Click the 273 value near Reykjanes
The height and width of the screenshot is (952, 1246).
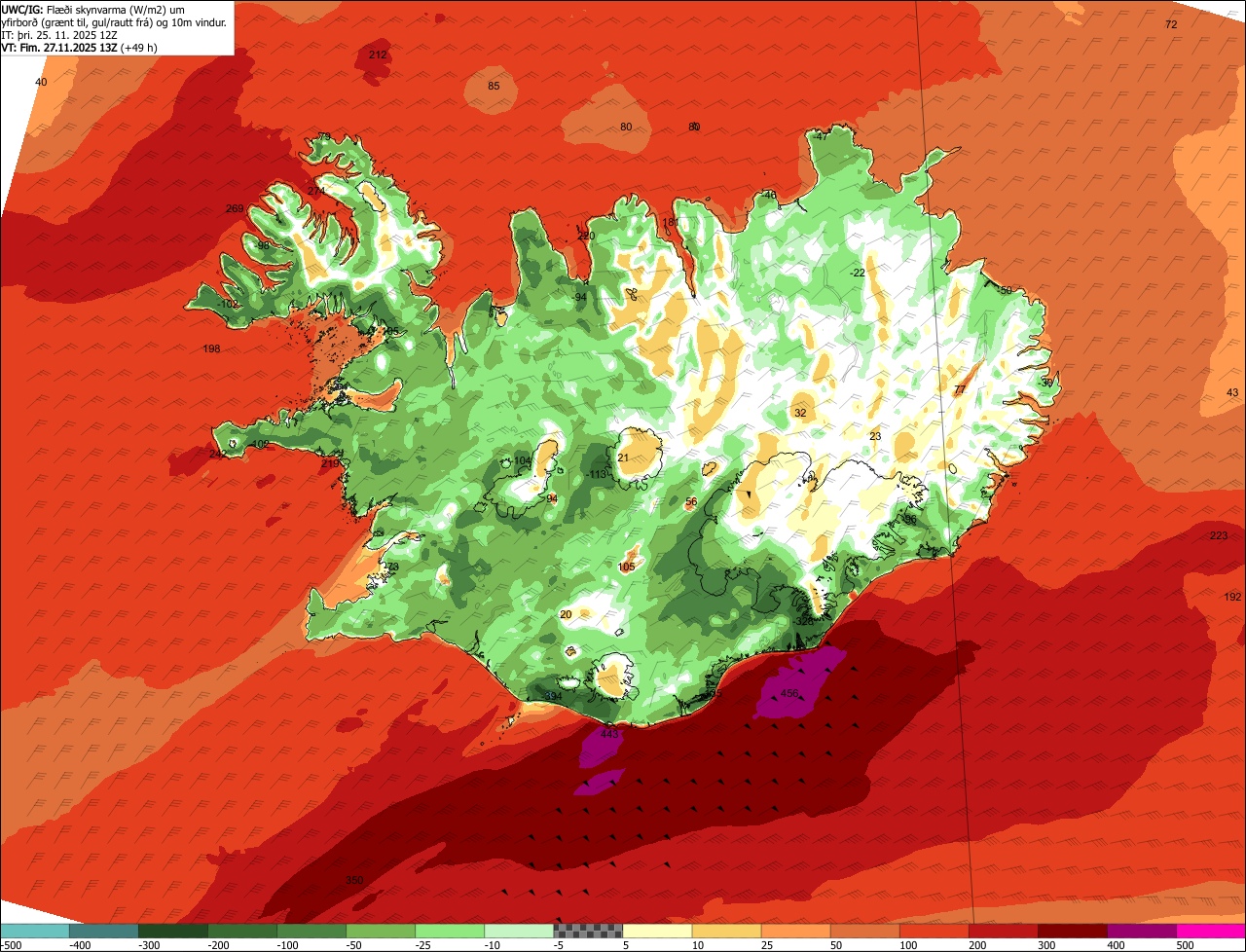point(389,567)
